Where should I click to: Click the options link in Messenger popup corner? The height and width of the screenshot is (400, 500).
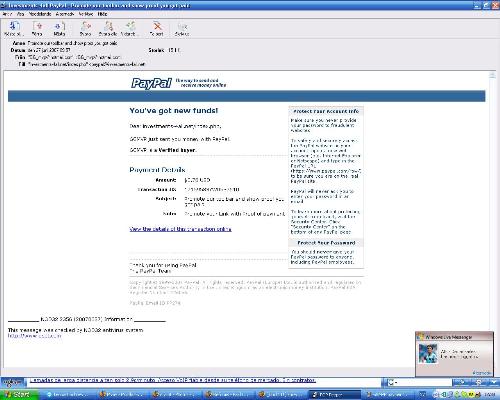point(482,373)
